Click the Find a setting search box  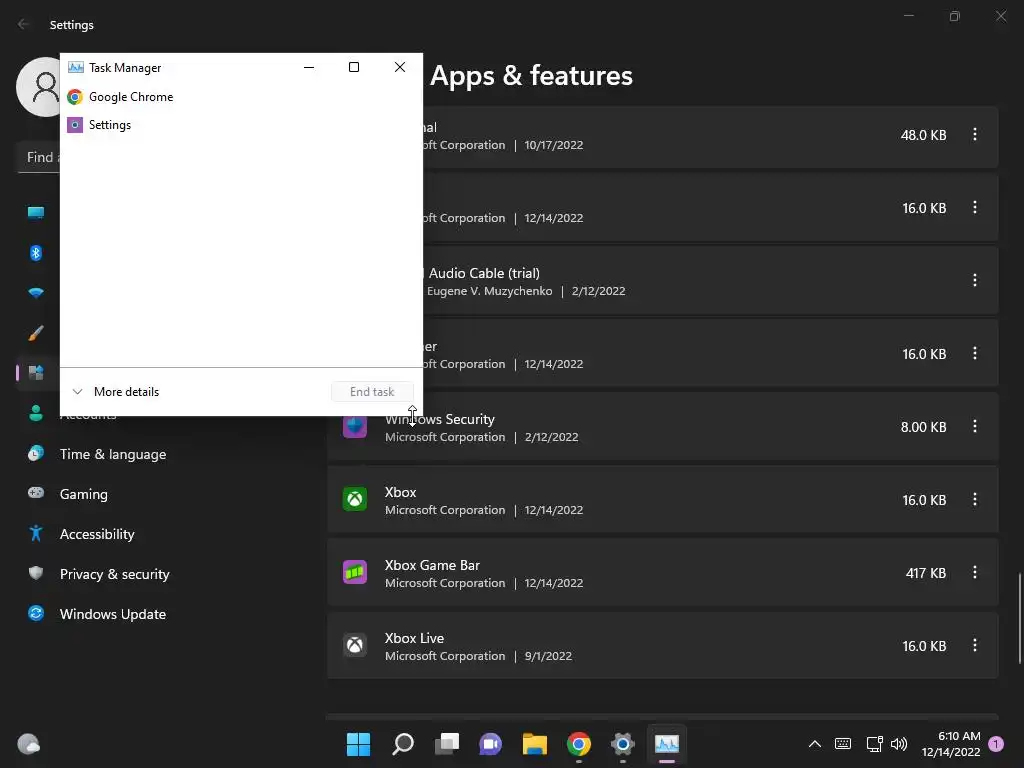(39, 157)
